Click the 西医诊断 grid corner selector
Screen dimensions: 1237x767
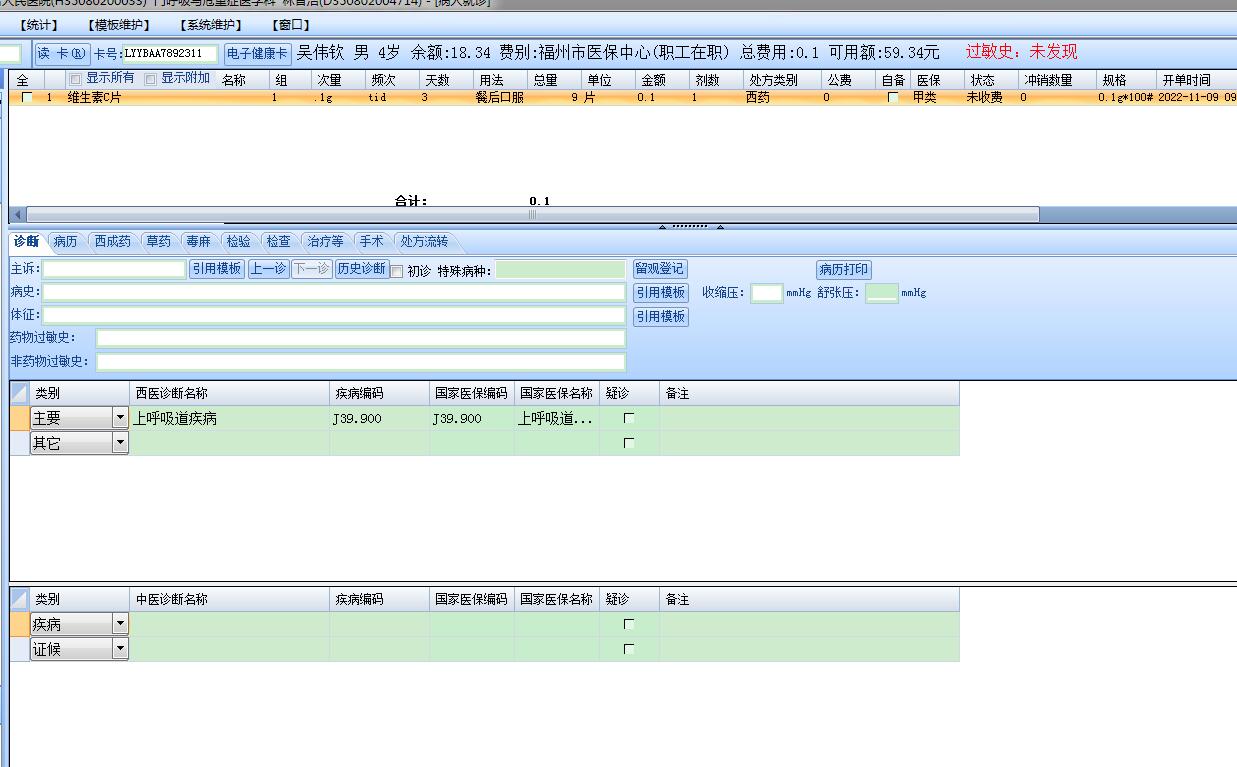click(x=19, y=393)
